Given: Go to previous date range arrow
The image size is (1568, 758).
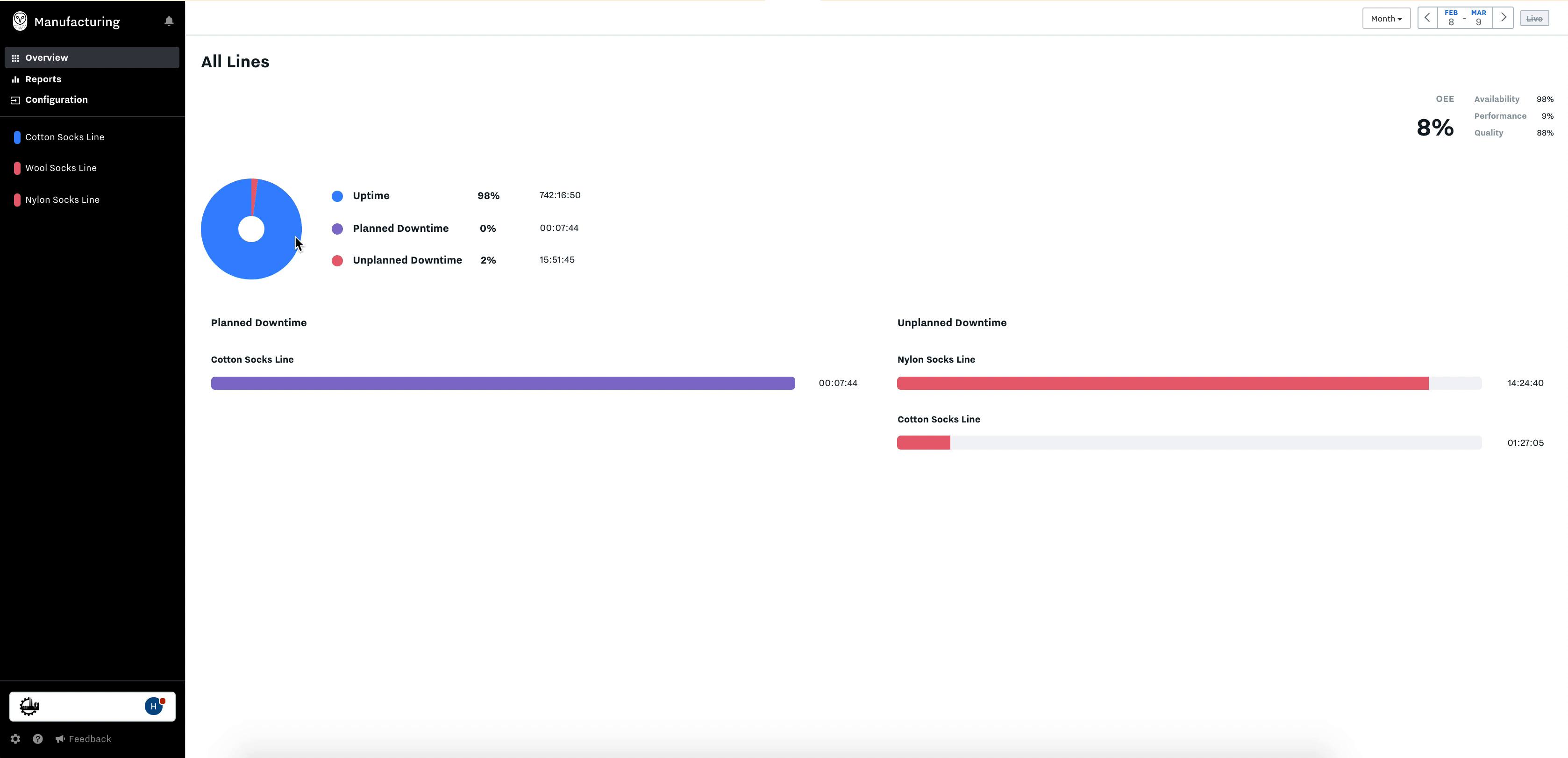Looking at the screenshot, I should [x=1427, y=18].
